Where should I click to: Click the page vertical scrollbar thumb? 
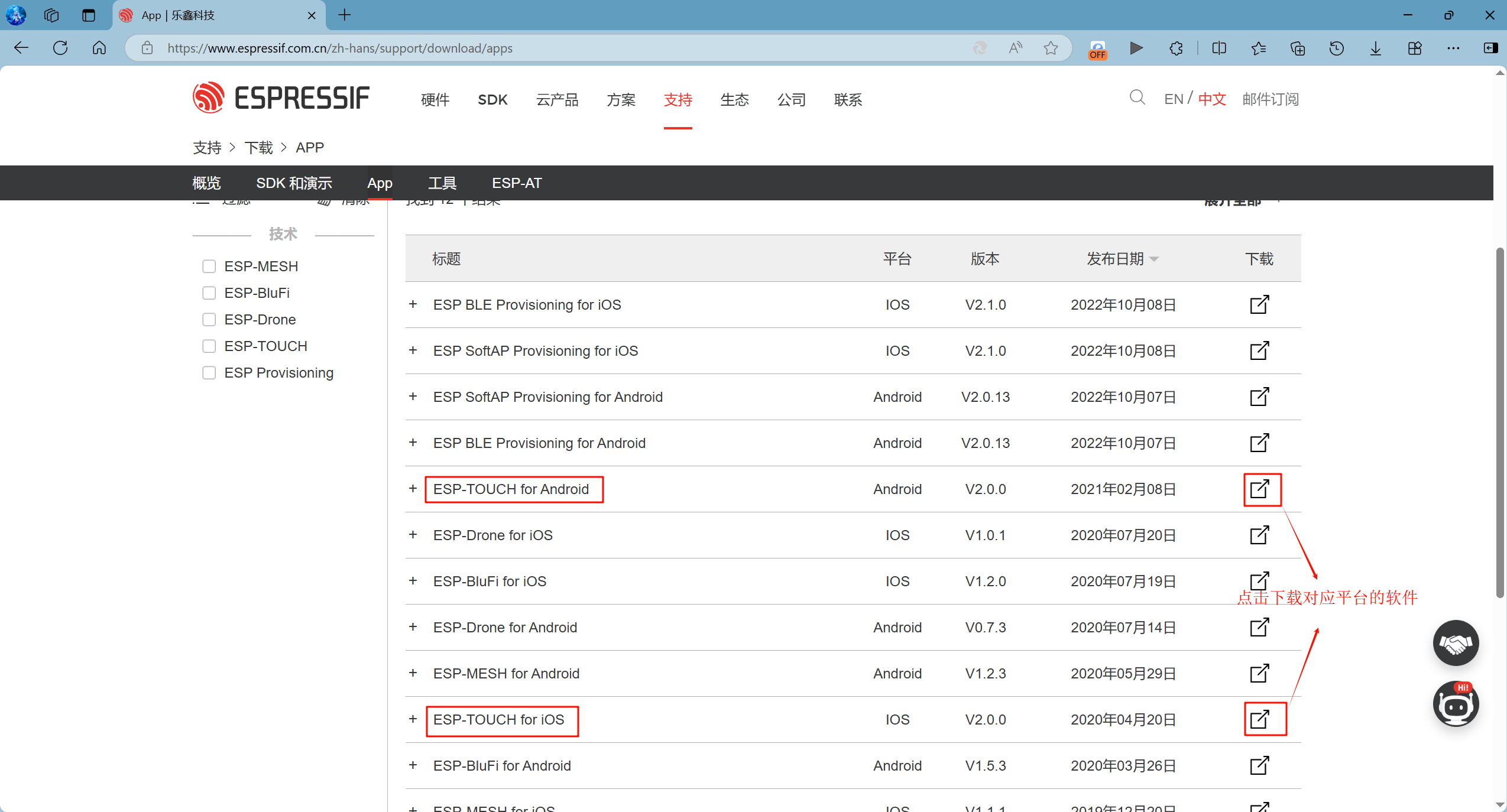[x=1500, y=423]
